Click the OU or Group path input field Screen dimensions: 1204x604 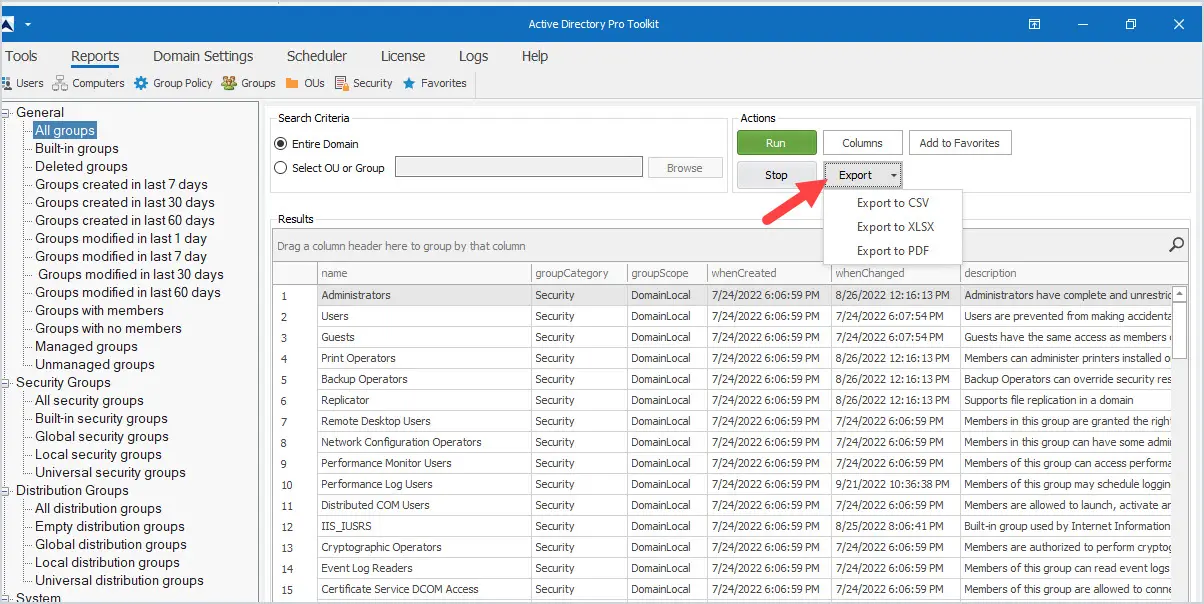(519, 167)
